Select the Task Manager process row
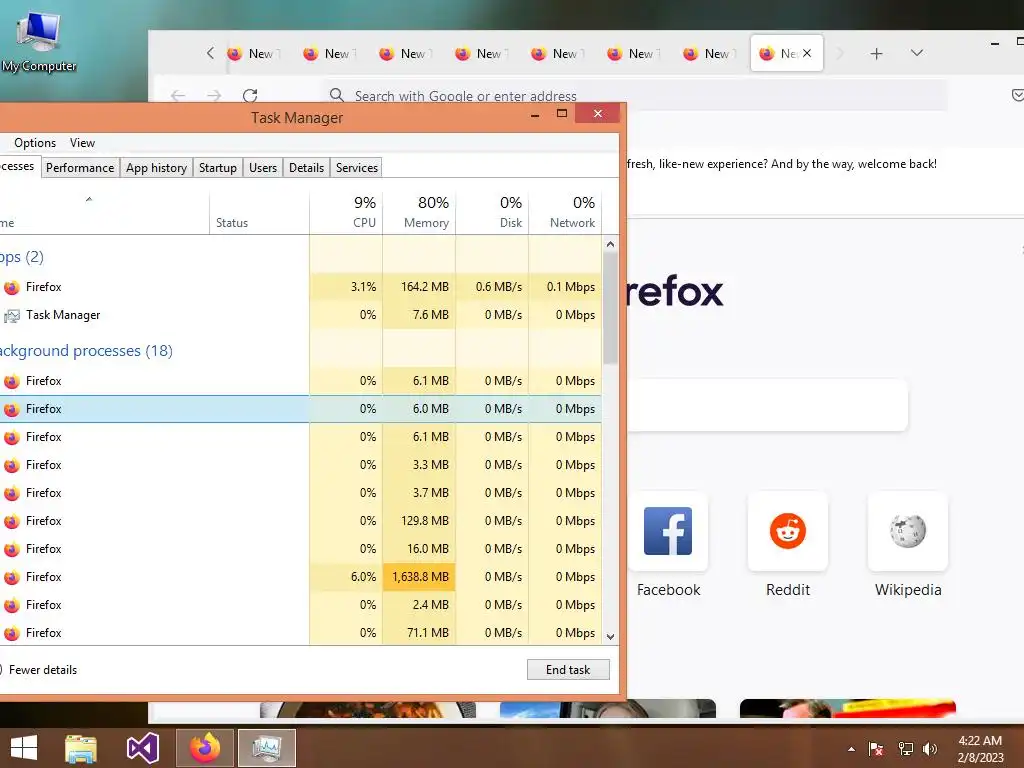The width and height of the screenshot is (1024, 768). coord(300,315)
